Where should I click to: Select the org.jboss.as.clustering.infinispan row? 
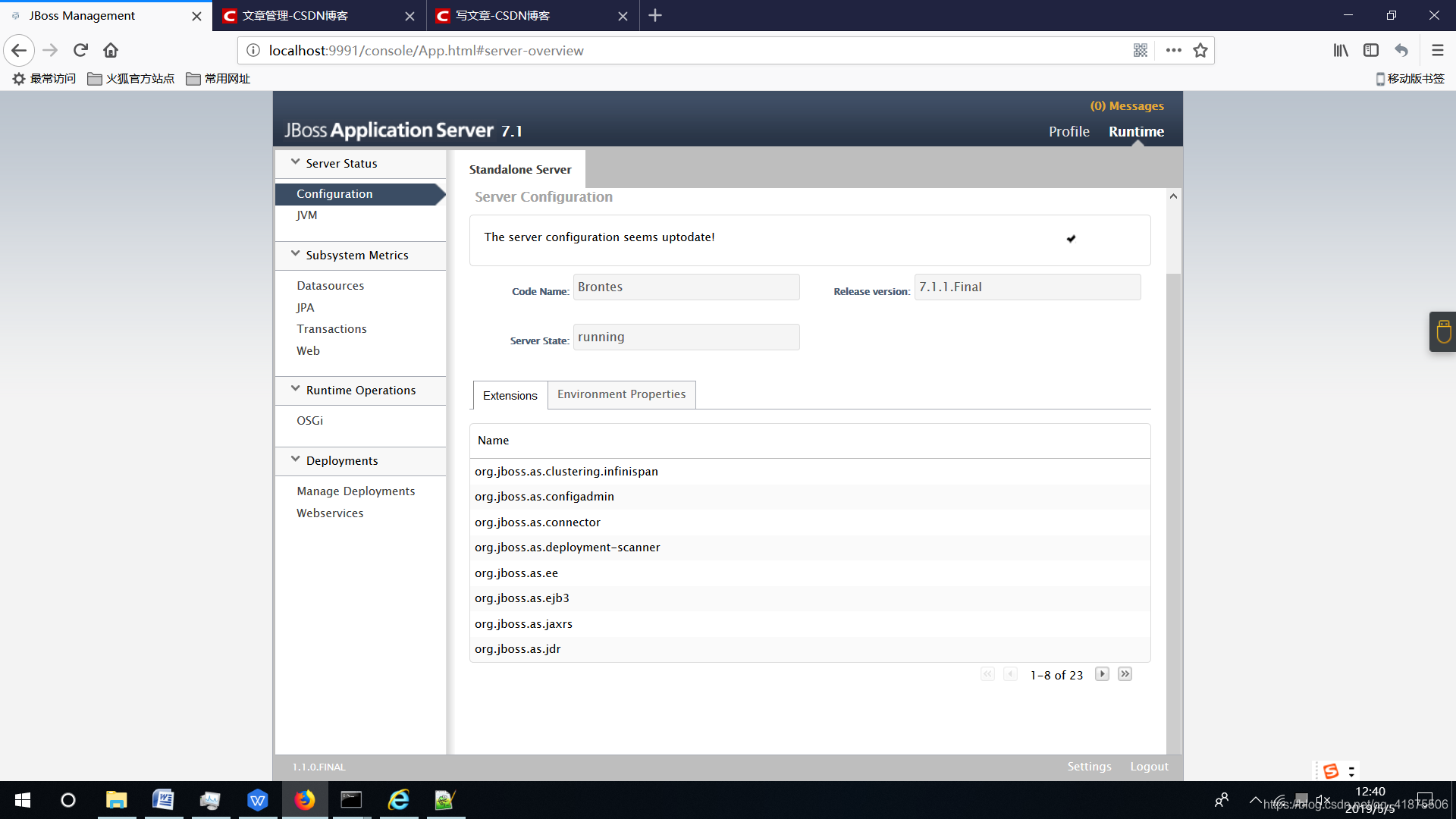tap(810, 472)
